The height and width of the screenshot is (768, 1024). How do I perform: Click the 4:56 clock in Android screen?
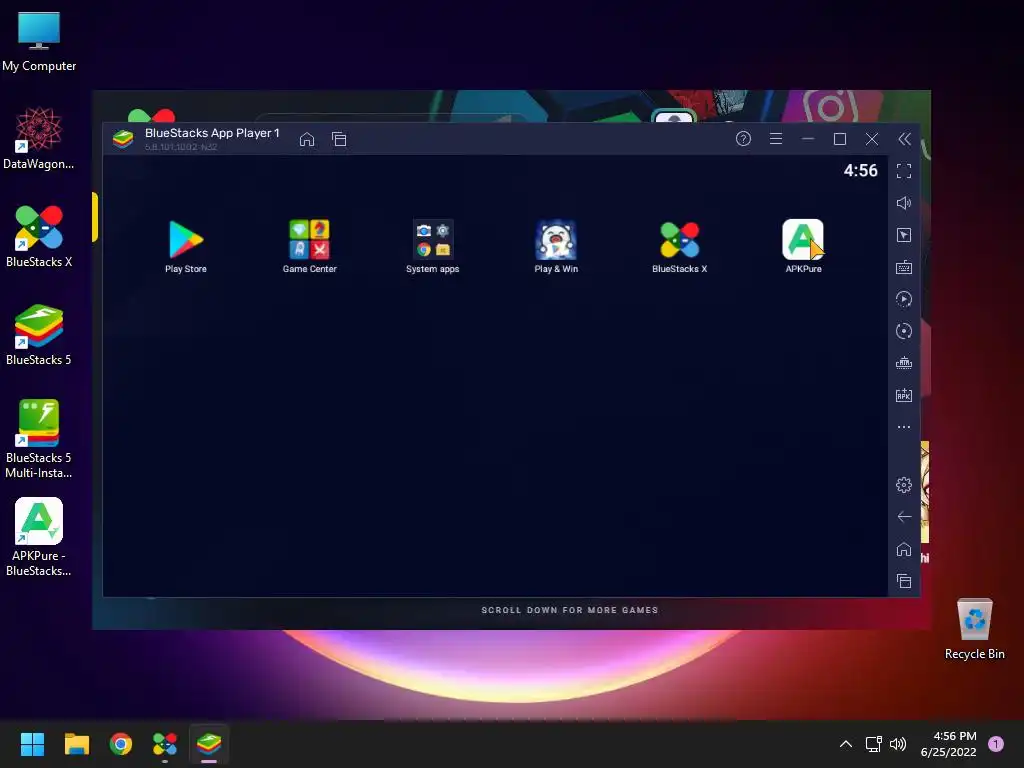(x=860, y=170)
